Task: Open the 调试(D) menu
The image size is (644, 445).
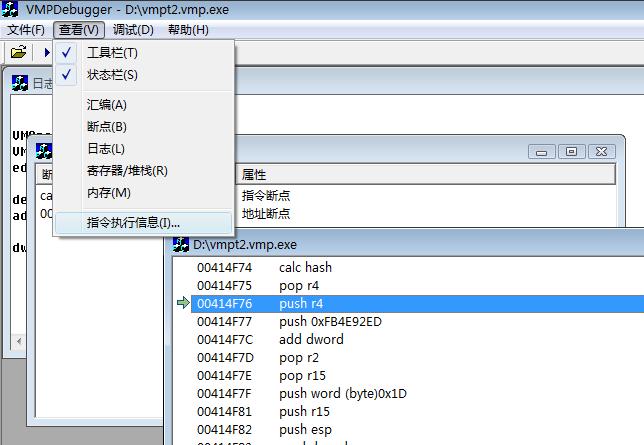Action: pyautogui.click(x=133, y=30)
